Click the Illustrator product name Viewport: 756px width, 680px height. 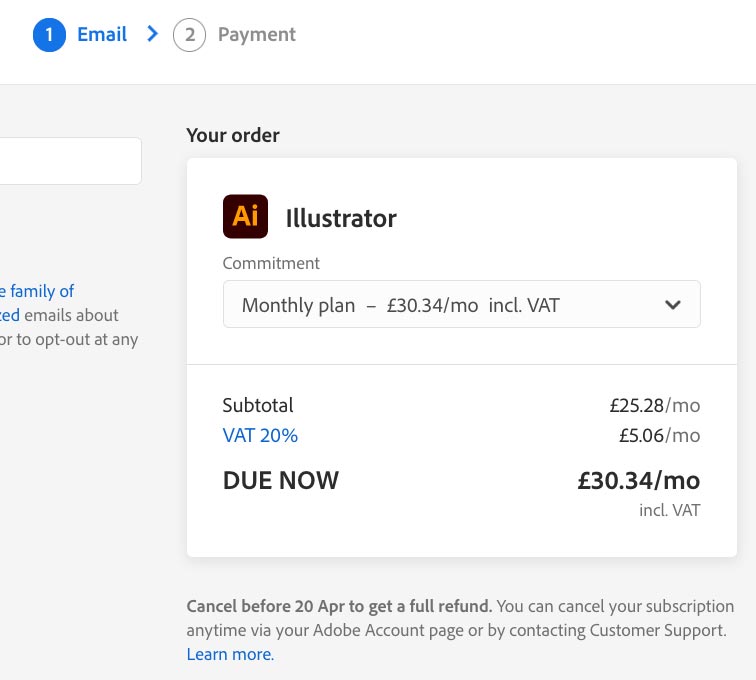[x=341, y=218]
